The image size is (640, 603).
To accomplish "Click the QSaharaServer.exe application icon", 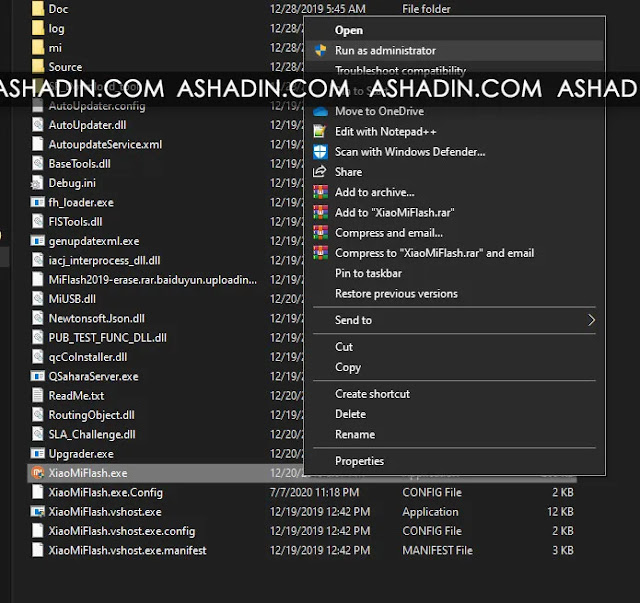I will [38, 376].
